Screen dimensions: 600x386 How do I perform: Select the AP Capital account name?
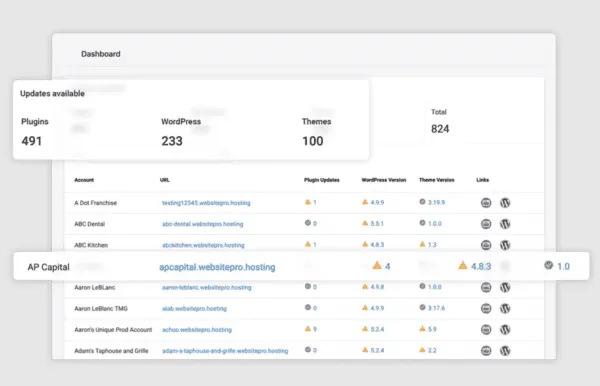pyautogui.click(x=49, y=267)
